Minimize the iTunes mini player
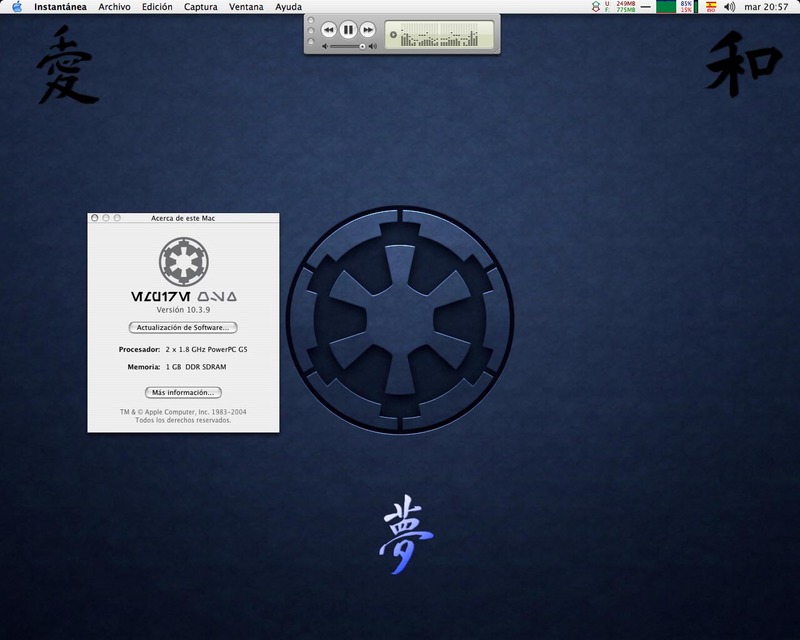The image size is (800, 640). [311, 31]
